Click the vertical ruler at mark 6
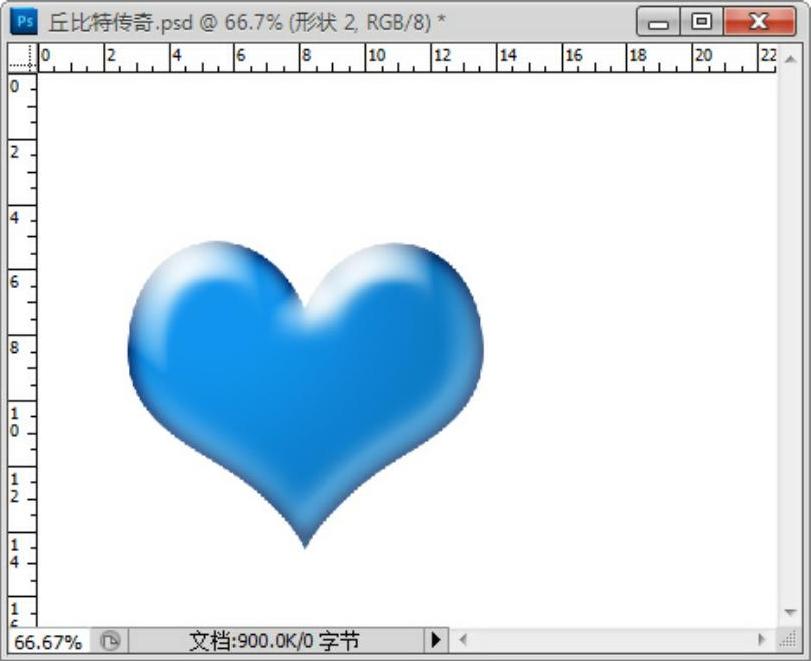 (x=22, y=283)
